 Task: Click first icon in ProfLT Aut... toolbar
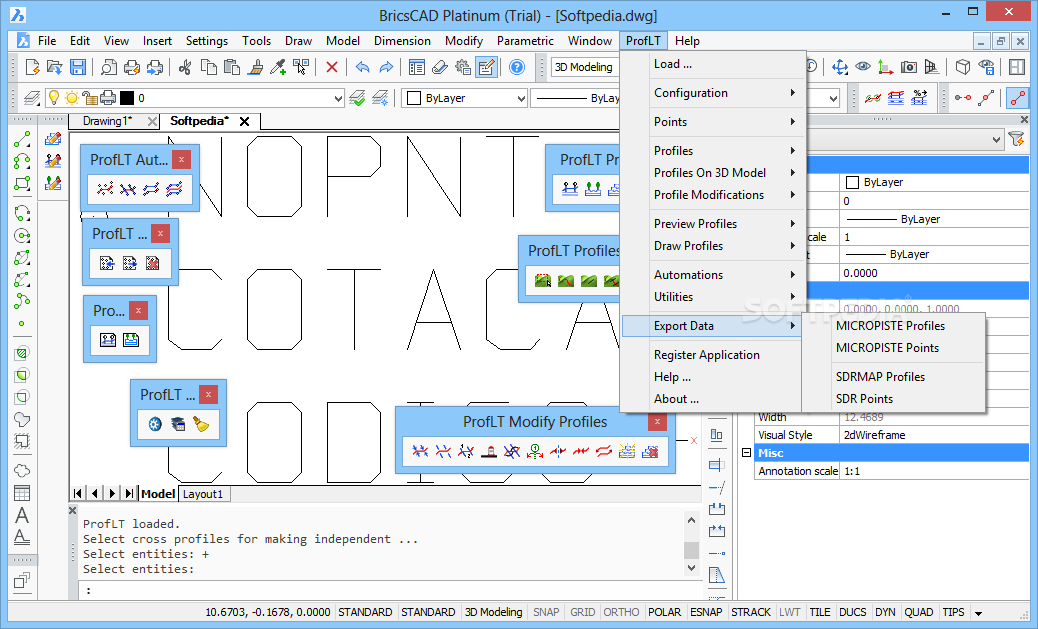coord(105,189)
